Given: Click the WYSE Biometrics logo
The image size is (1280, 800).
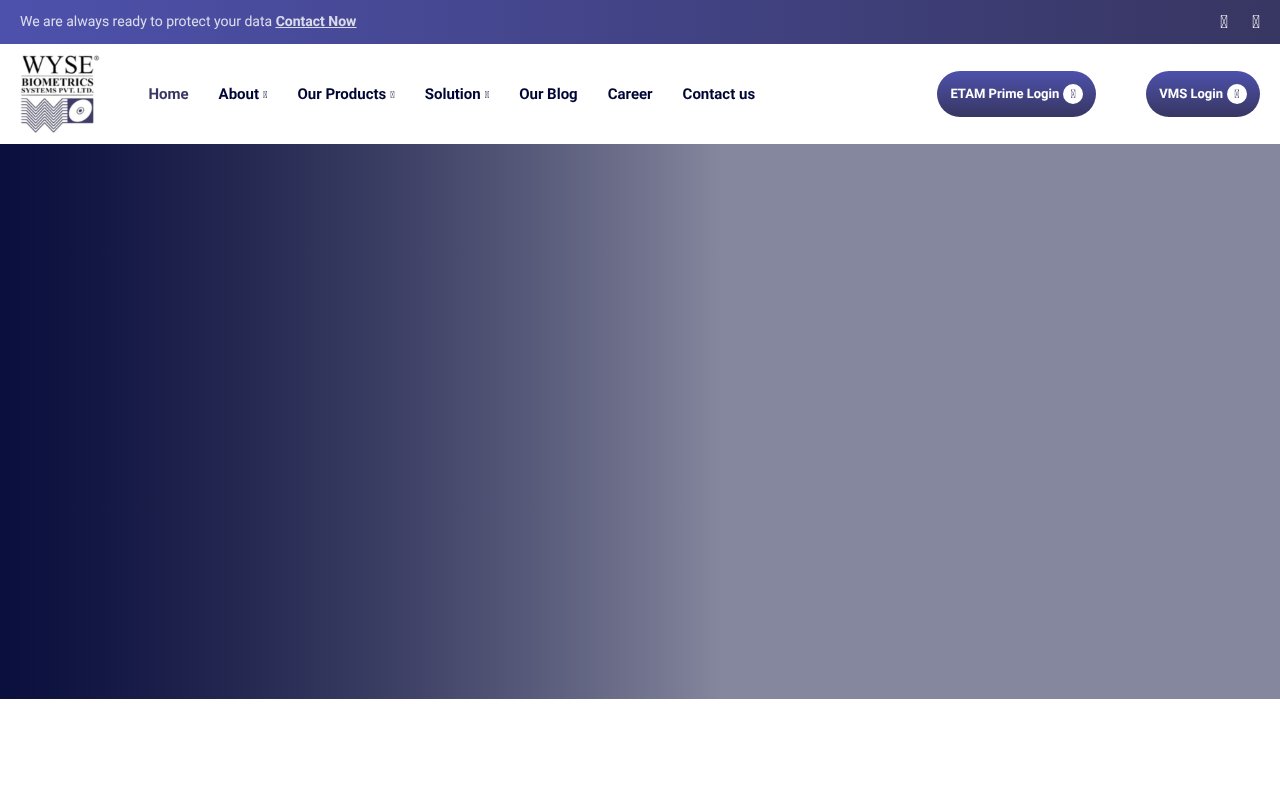Looking at the screenshot, I should (x=58, y=93).
